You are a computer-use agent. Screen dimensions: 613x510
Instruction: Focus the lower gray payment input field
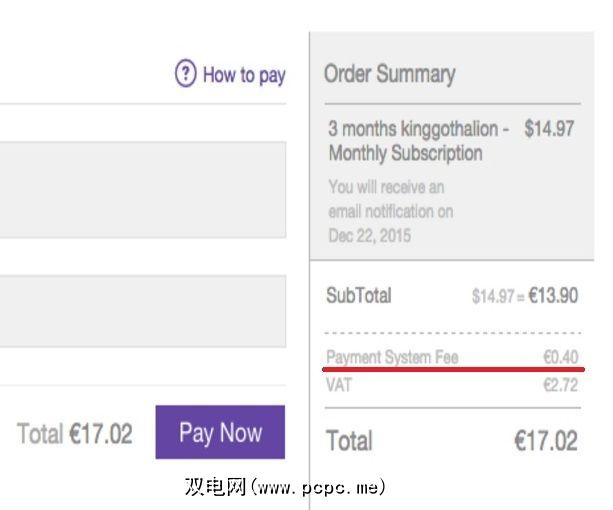[x=142, y=312]
